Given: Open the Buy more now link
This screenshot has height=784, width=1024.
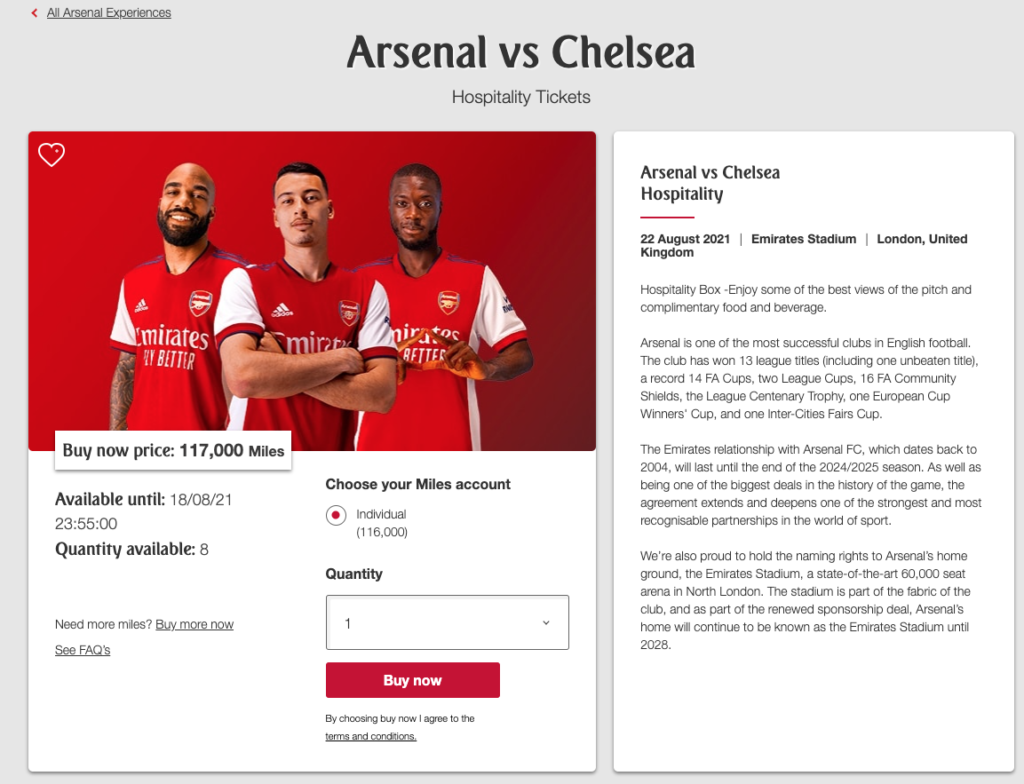Looking at the screenshot, I should (195, 625).
